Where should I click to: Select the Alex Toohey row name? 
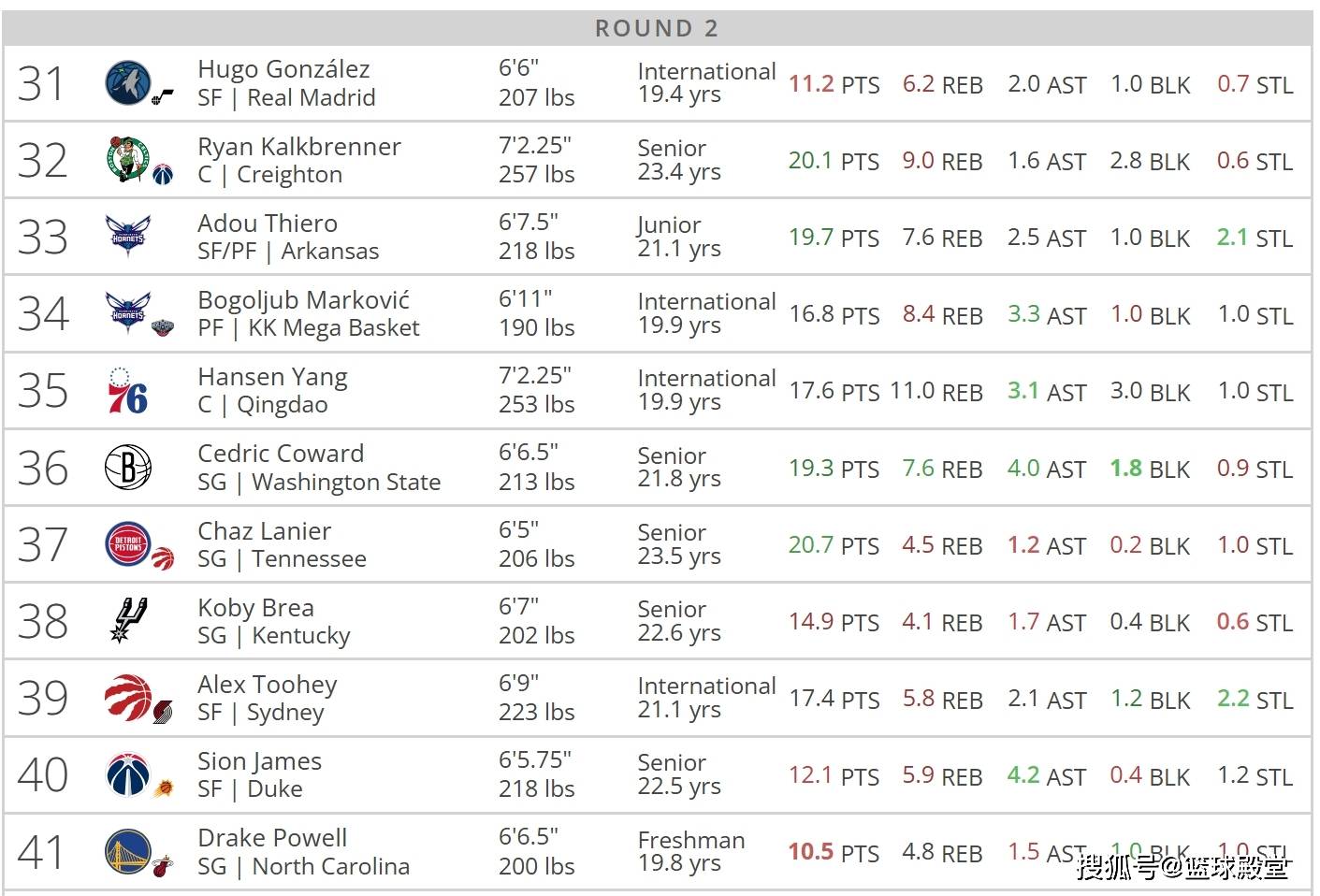click(268, 685)
